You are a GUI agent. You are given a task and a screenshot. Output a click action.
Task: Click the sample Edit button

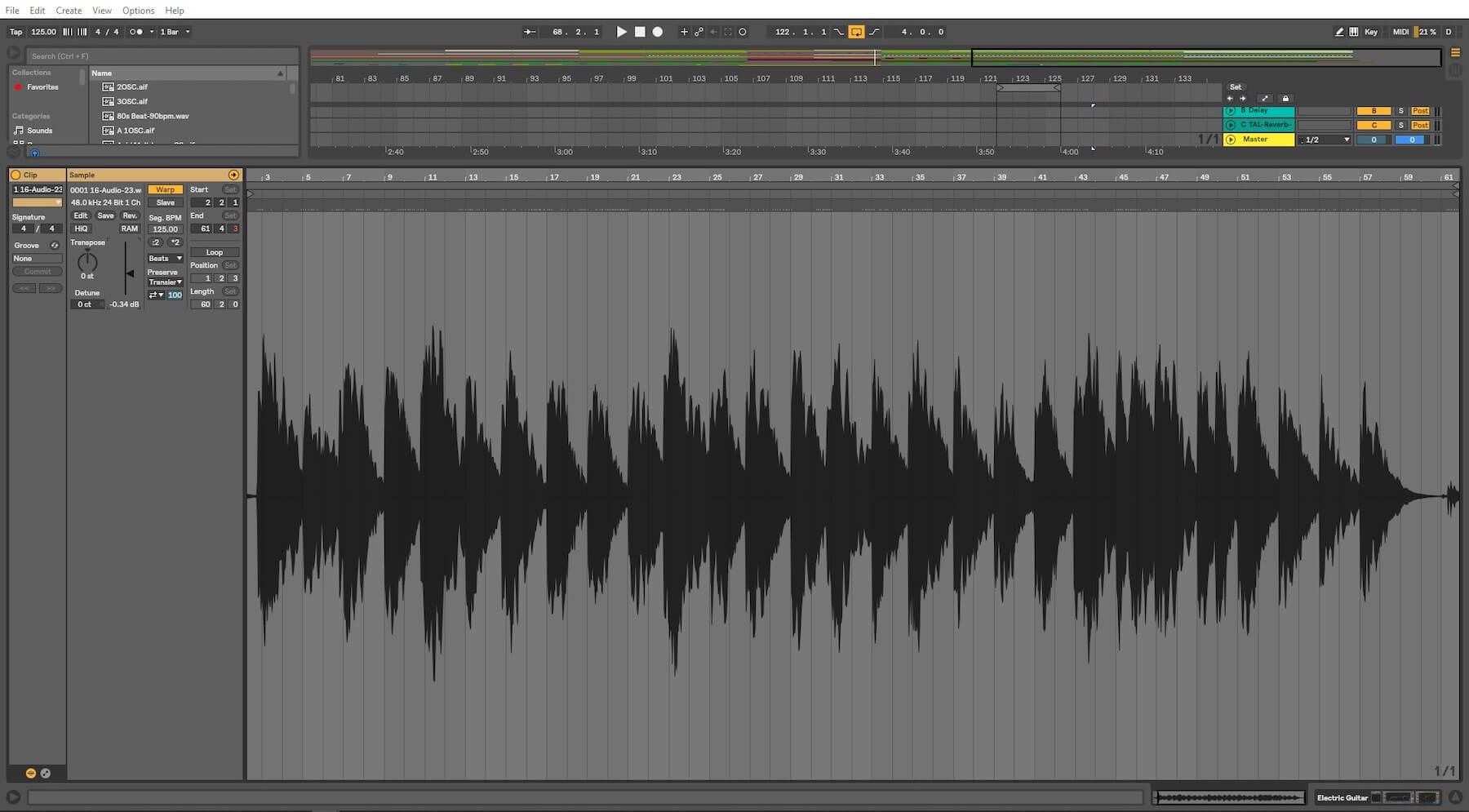coord(81,215)
